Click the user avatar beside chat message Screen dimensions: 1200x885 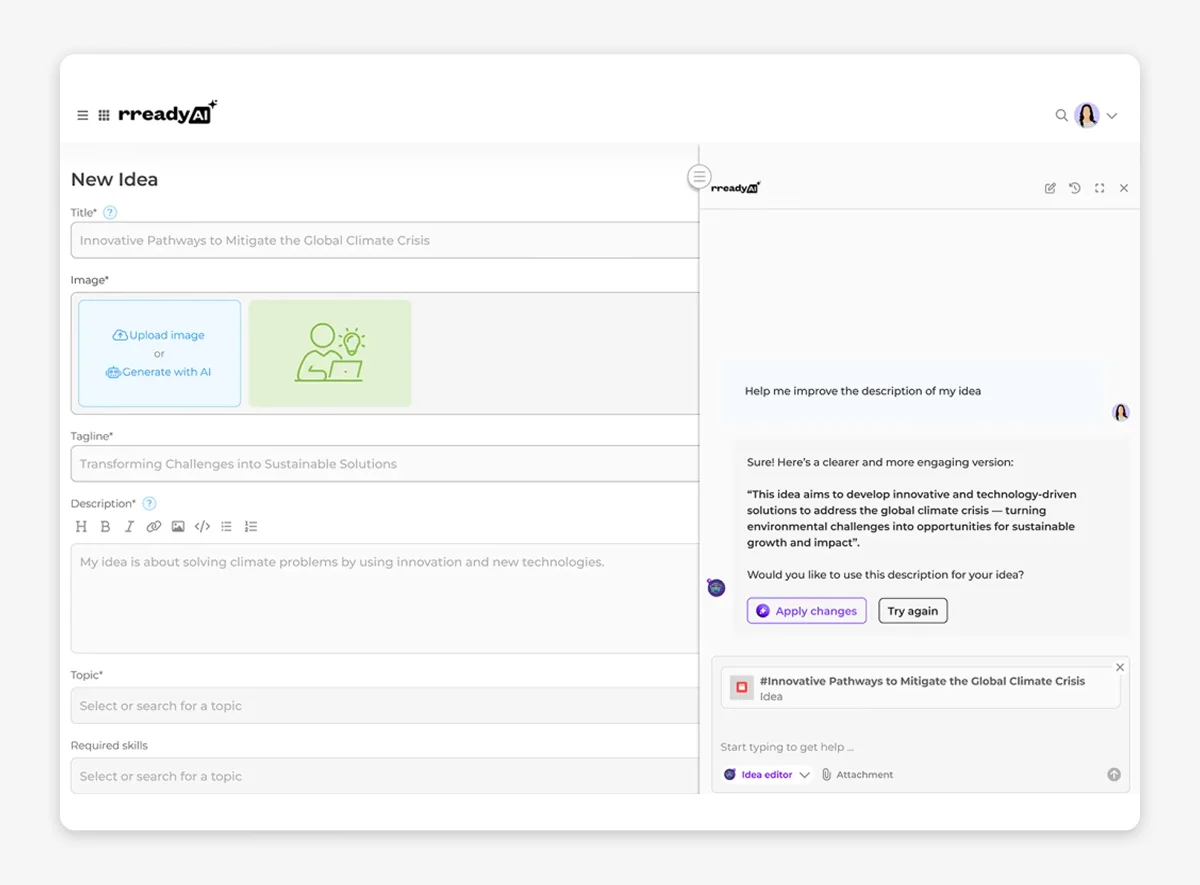point(1121,412)
